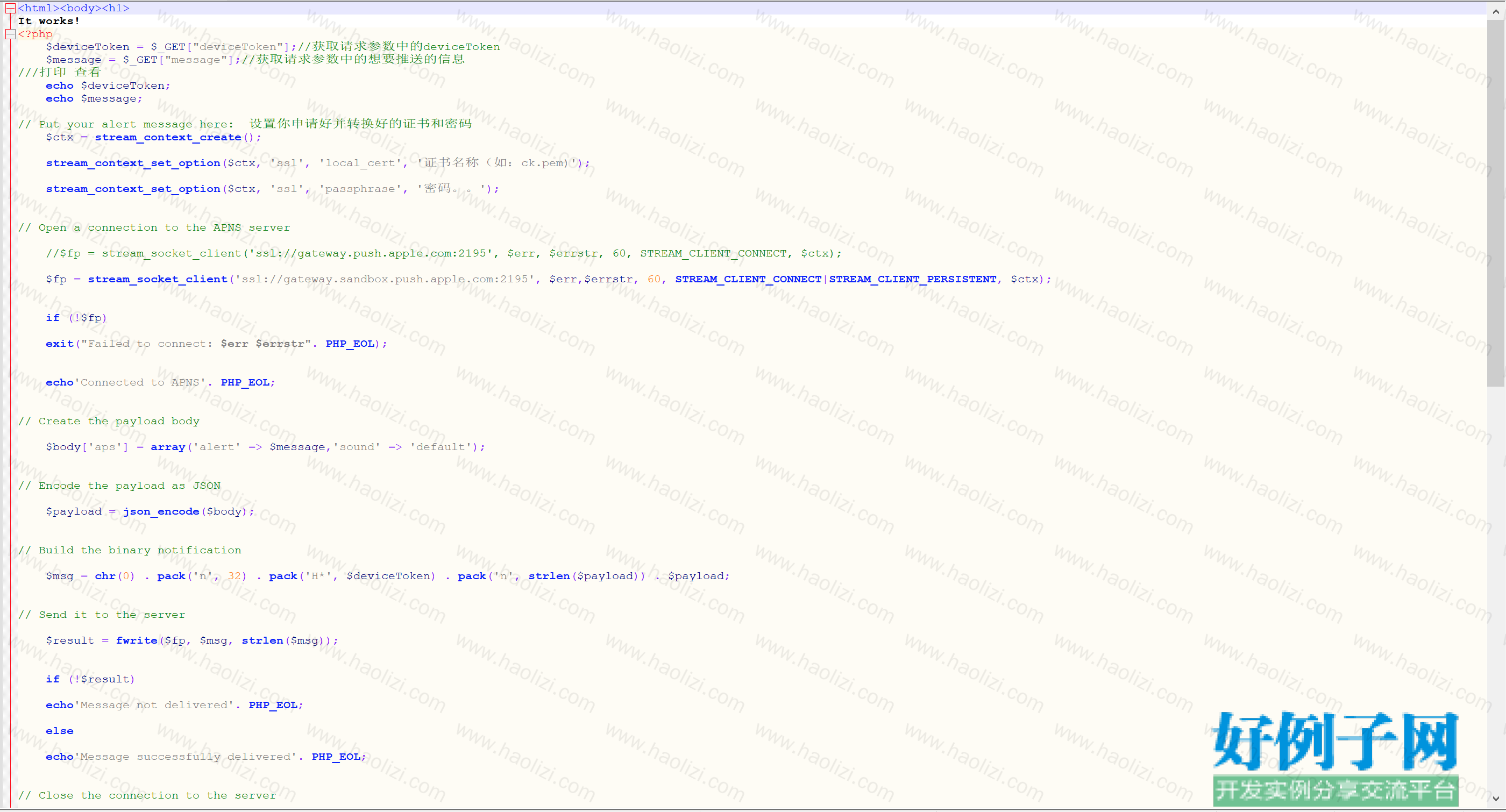Click the 'if (!$result)' line
The image size is (1506, 812).
point(90,679)
